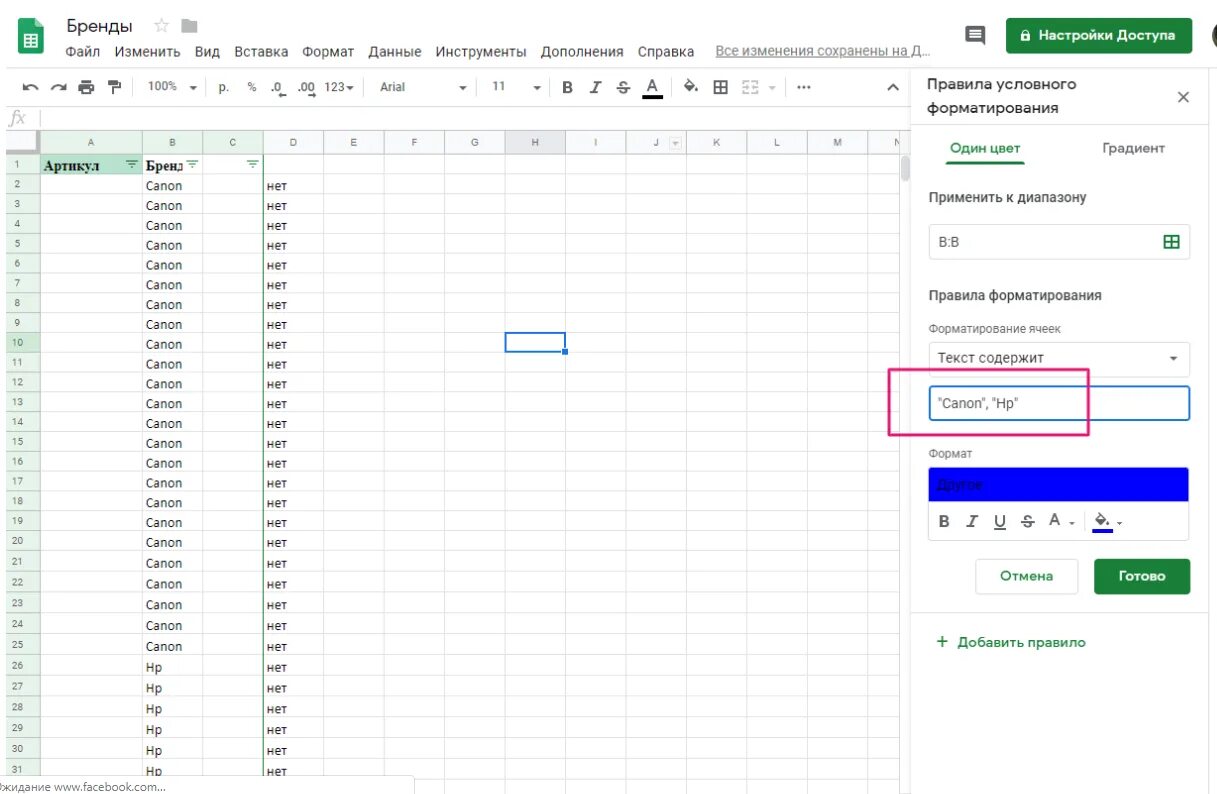Open text color picker in main toolbar
The width and height of the screenshot is (1217, 794).
[652, 88]
